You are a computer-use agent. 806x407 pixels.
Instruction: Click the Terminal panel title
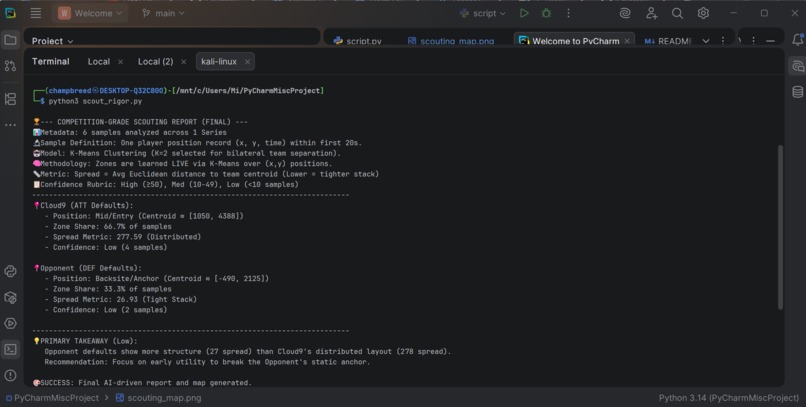50,62
